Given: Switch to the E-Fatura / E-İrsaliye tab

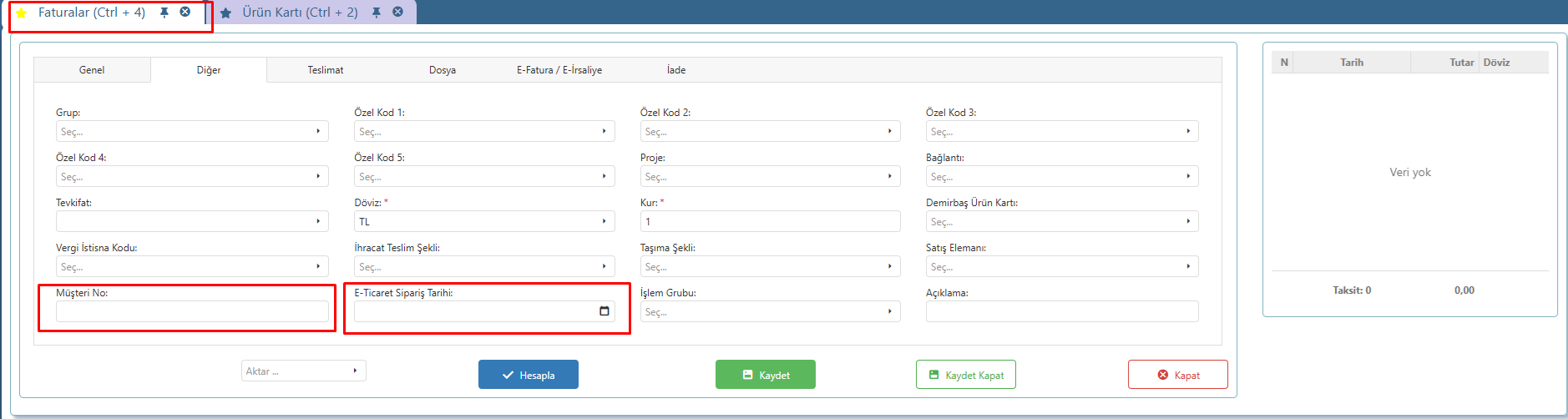Looking at the screenshot, I should click(x=559, y=70).
